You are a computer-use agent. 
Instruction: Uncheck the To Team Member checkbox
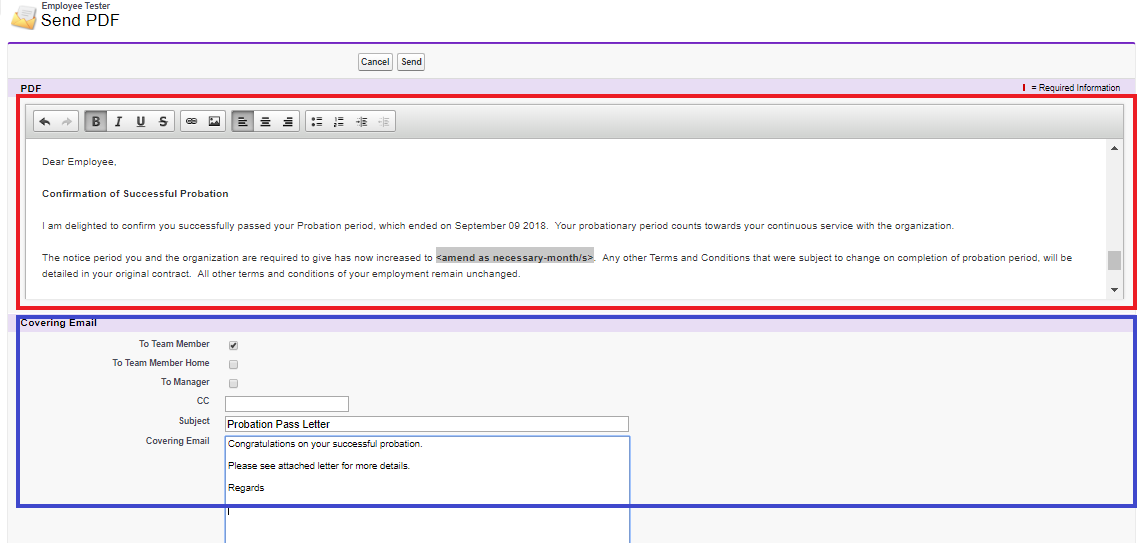pyautogui.click(x=233, y=346)
